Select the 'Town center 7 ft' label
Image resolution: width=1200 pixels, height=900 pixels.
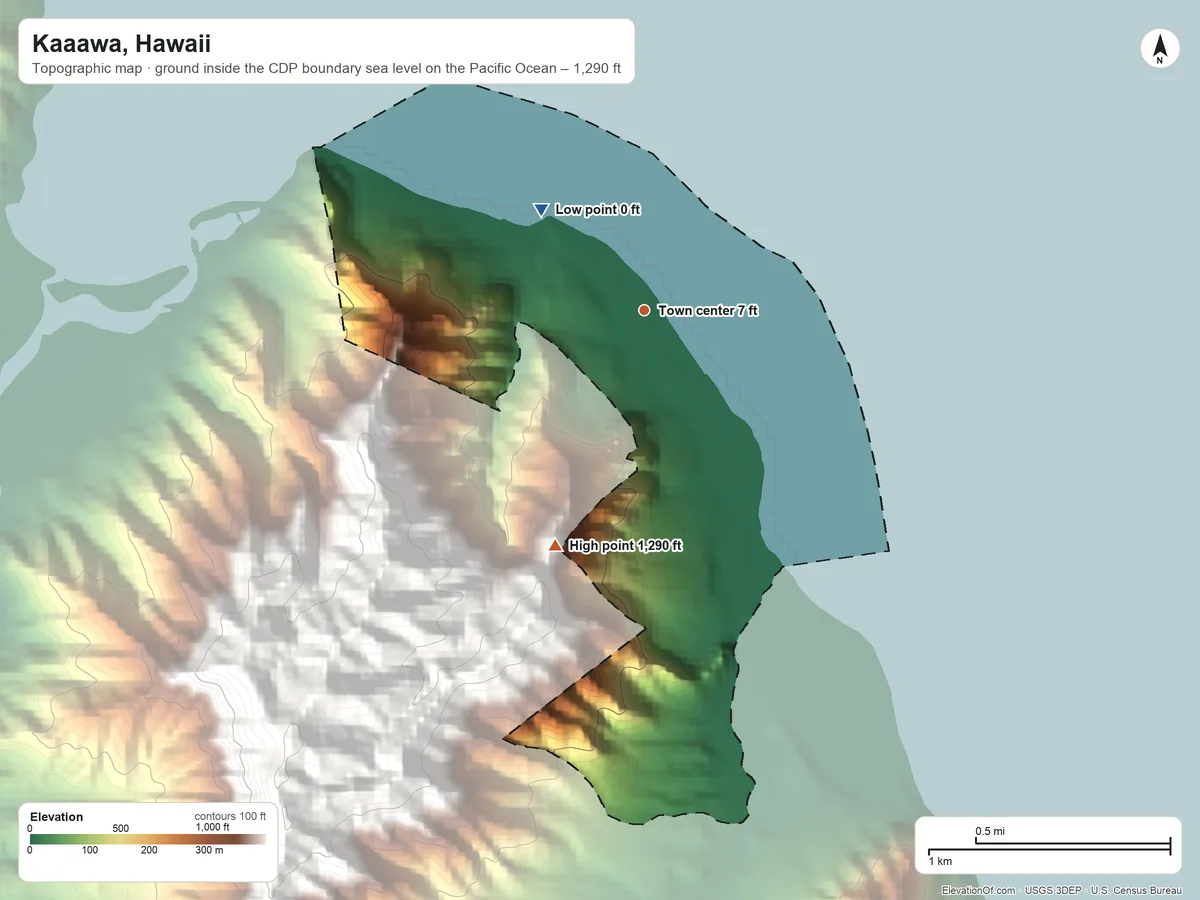[707, 311]
